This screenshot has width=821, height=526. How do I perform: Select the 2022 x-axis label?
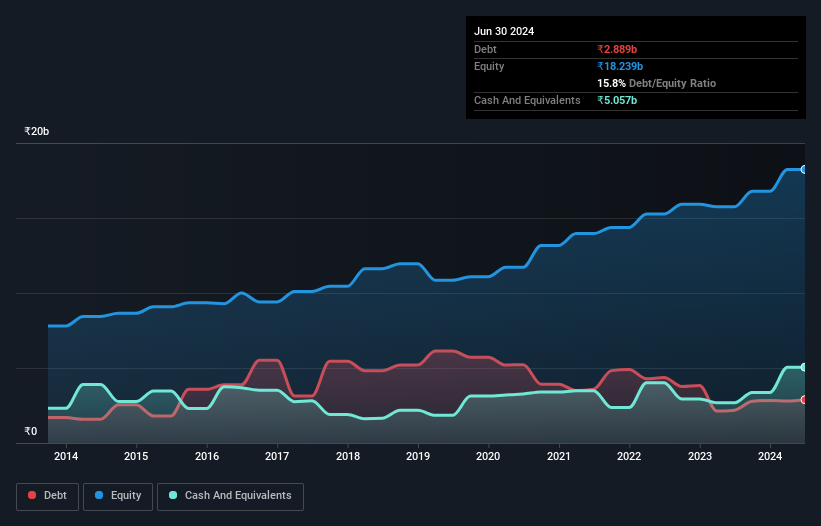(629, 456)
